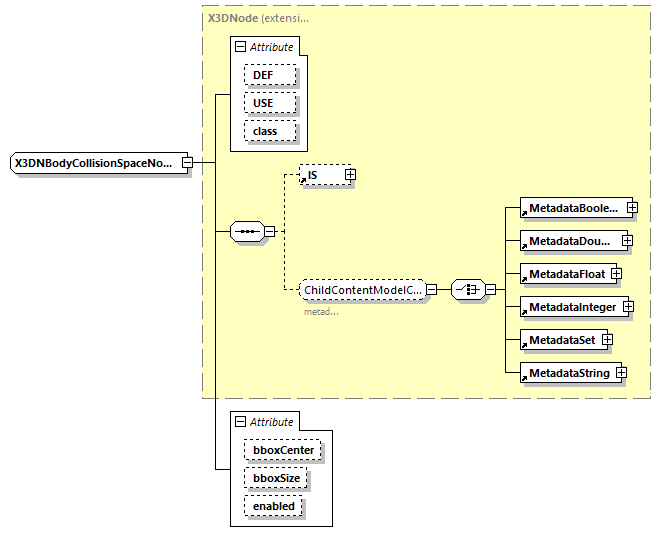Collapse the upper Attribute group box
The image size is (661, 544).
pos(240,47)
